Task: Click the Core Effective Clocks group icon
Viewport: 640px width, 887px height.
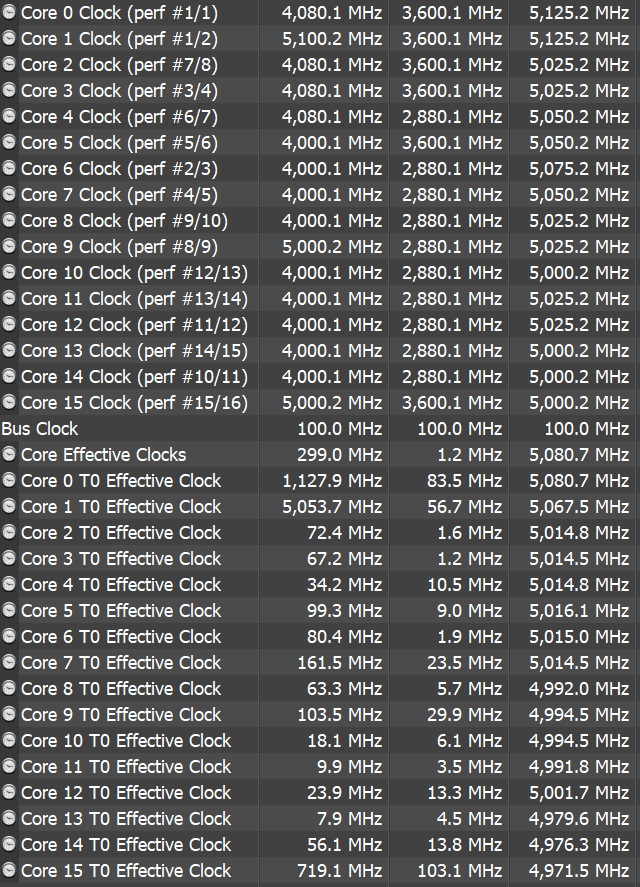Action: click(x=8, y=455)
